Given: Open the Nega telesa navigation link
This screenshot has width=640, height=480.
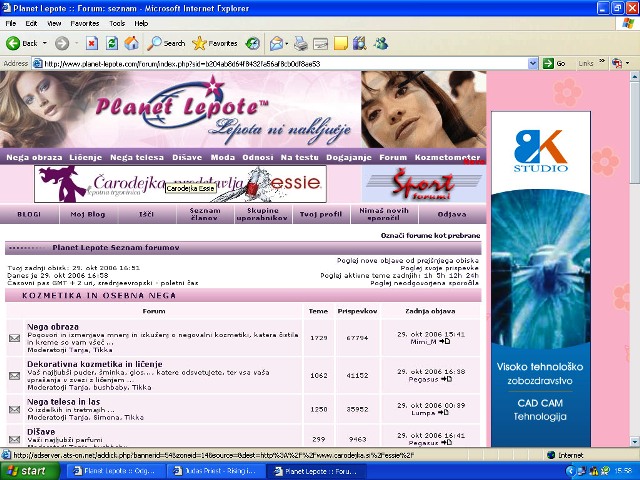Looking at the screenshot, I should 137,157.
